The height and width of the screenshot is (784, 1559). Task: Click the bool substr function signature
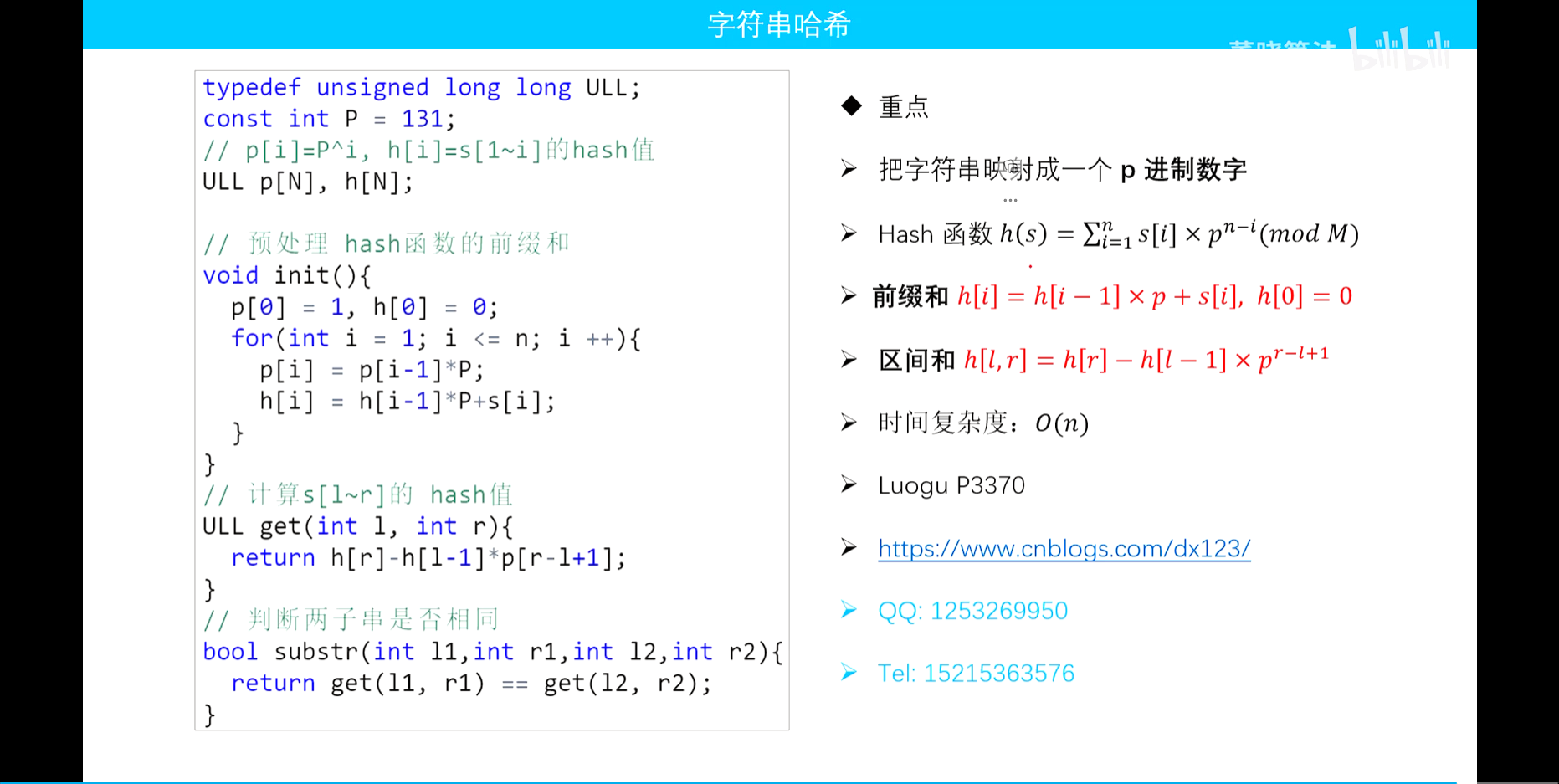tap(493, 652)
